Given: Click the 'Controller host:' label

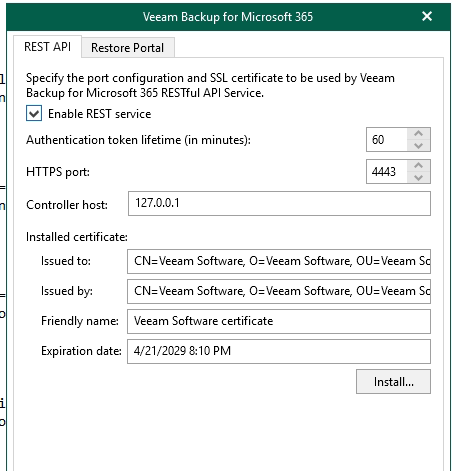Looking at the screenshot, I should click(67, 205).
